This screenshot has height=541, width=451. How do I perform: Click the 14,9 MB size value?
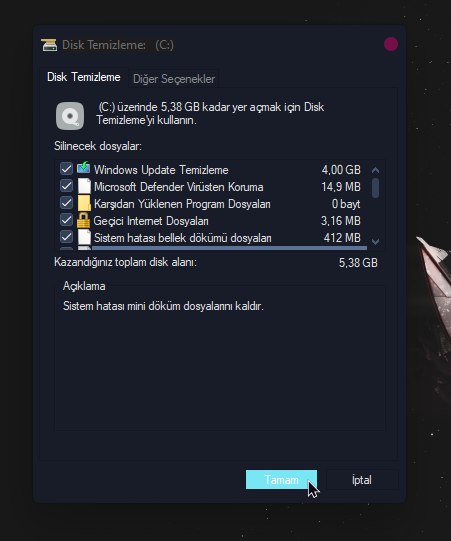(341, 187)
